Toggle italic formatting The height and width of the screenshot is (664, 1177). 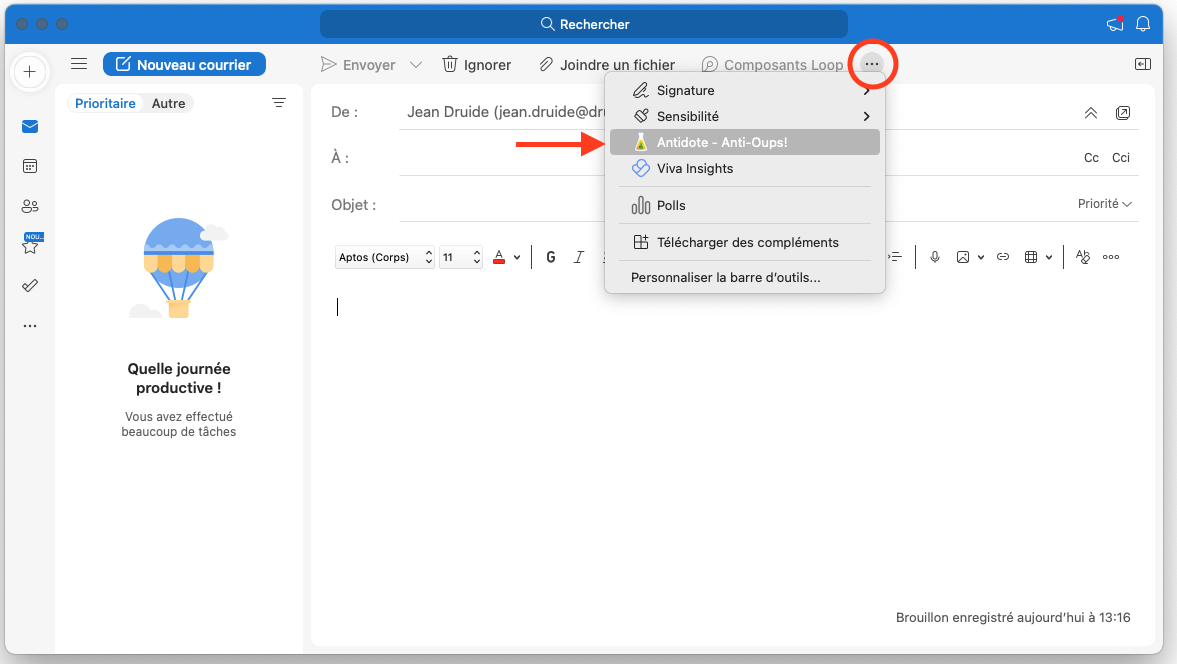pos(578,257)
